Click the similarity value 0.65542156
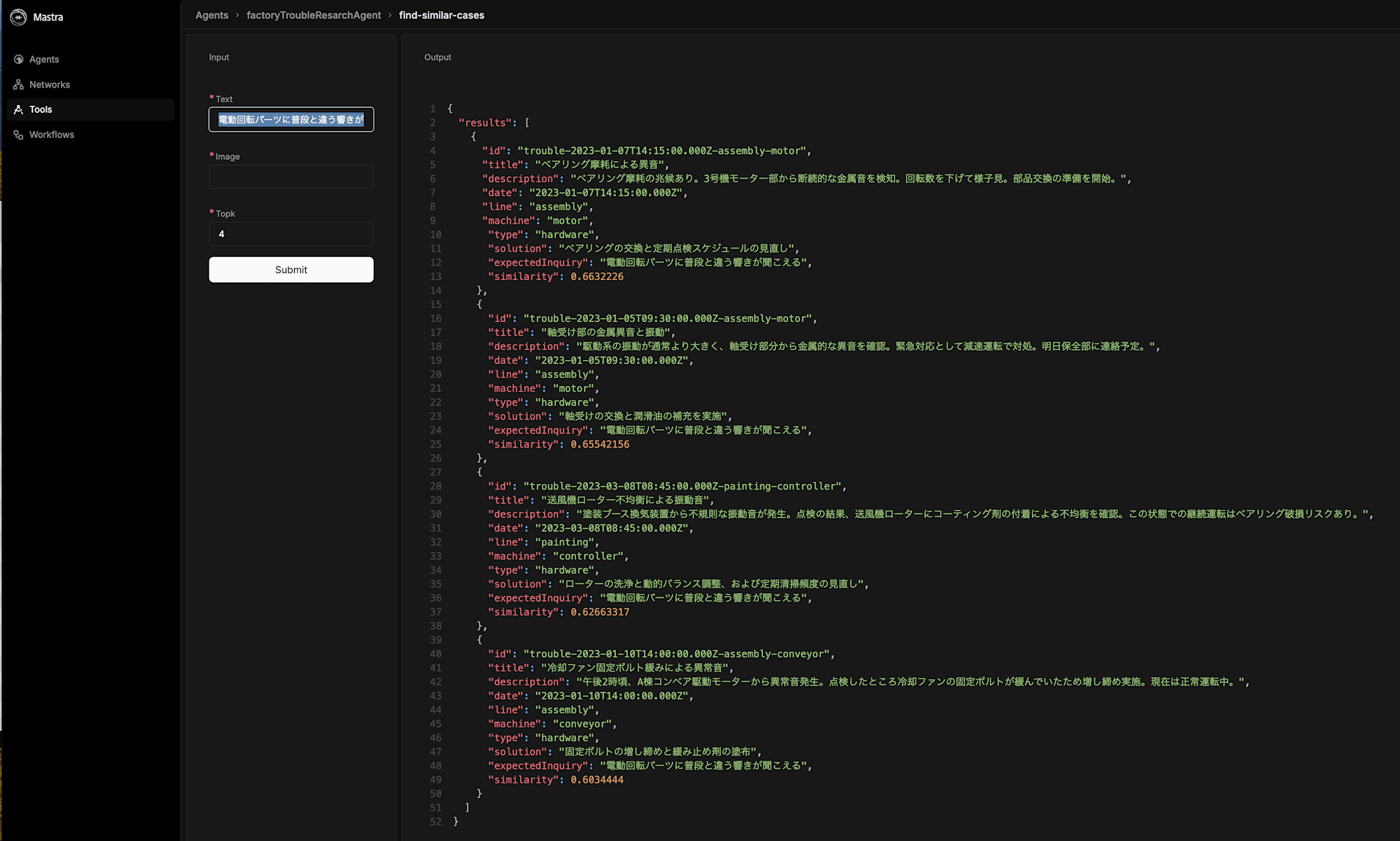 coord(600,445)
